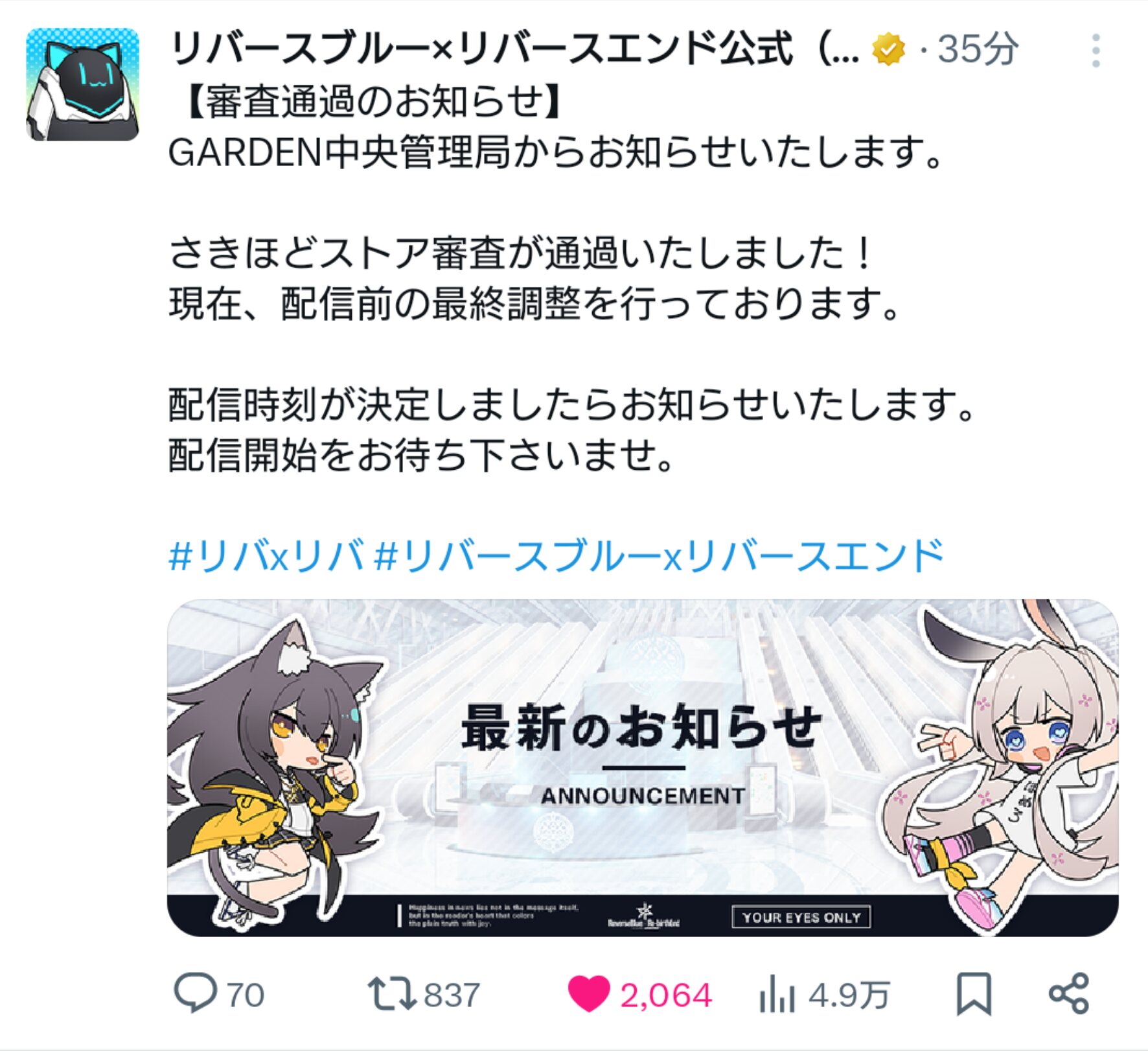The image size is (1148, 1055).
Task: Click the reply speech bubble icon
Action: [195, 993]
